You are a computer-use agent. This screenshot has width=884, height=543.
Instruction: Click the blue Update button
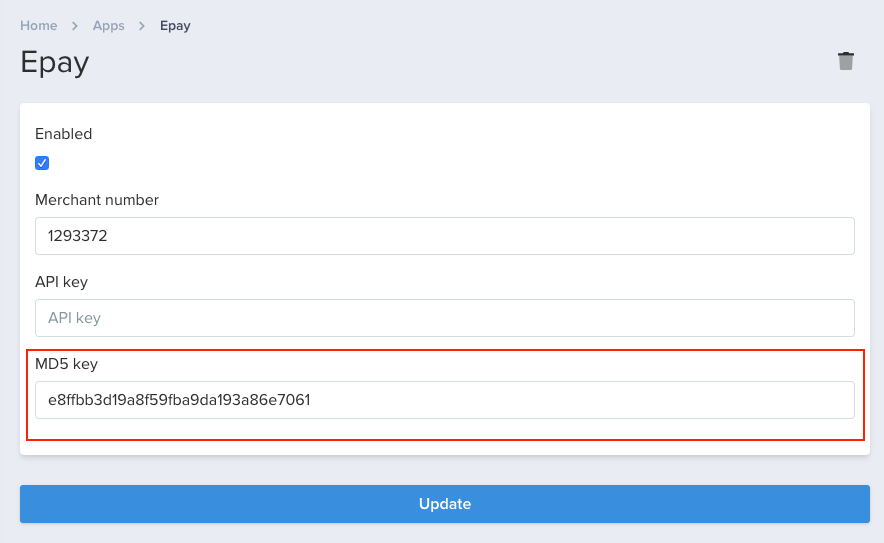pos(445,504)
